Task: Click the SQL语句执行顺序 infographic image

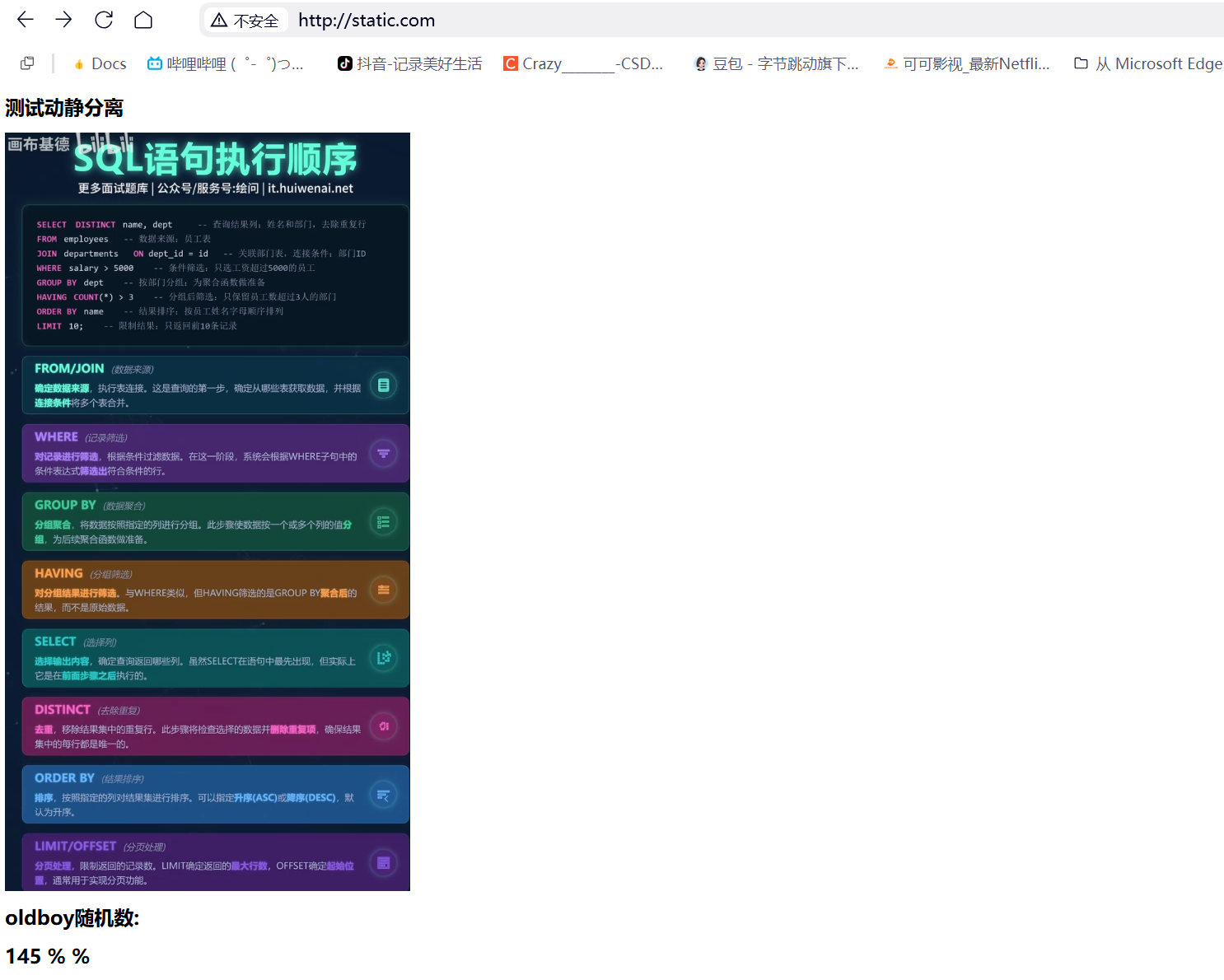Action: (x=208, y=511)
